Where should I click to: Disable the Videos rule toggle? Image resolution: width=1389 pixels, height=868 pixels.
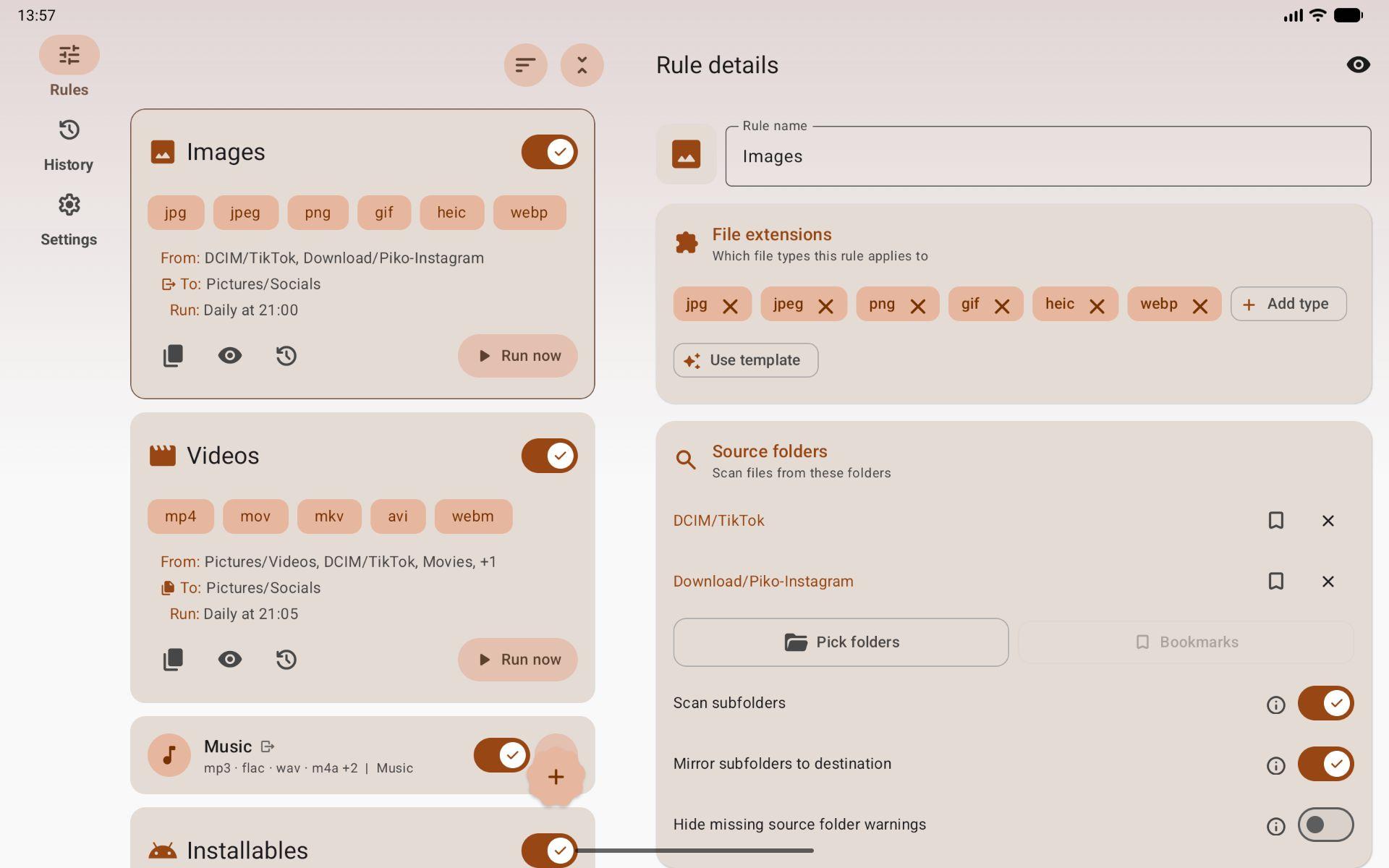coord(549,456)
